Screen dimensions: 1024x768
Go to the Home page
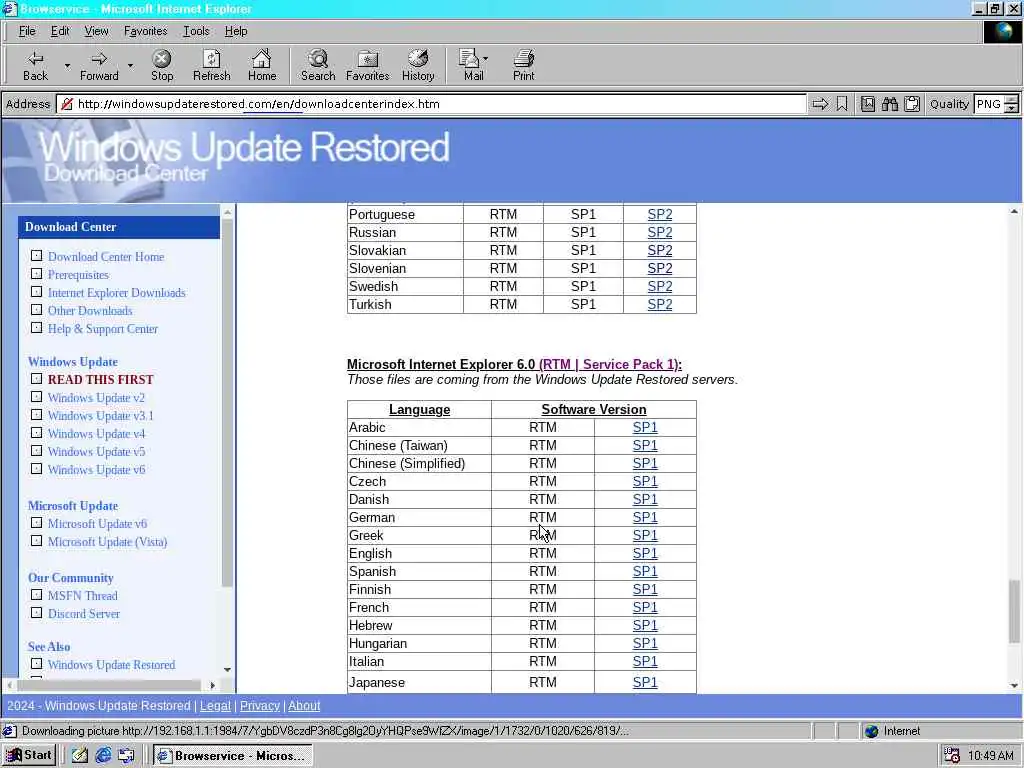pos(262,65)
